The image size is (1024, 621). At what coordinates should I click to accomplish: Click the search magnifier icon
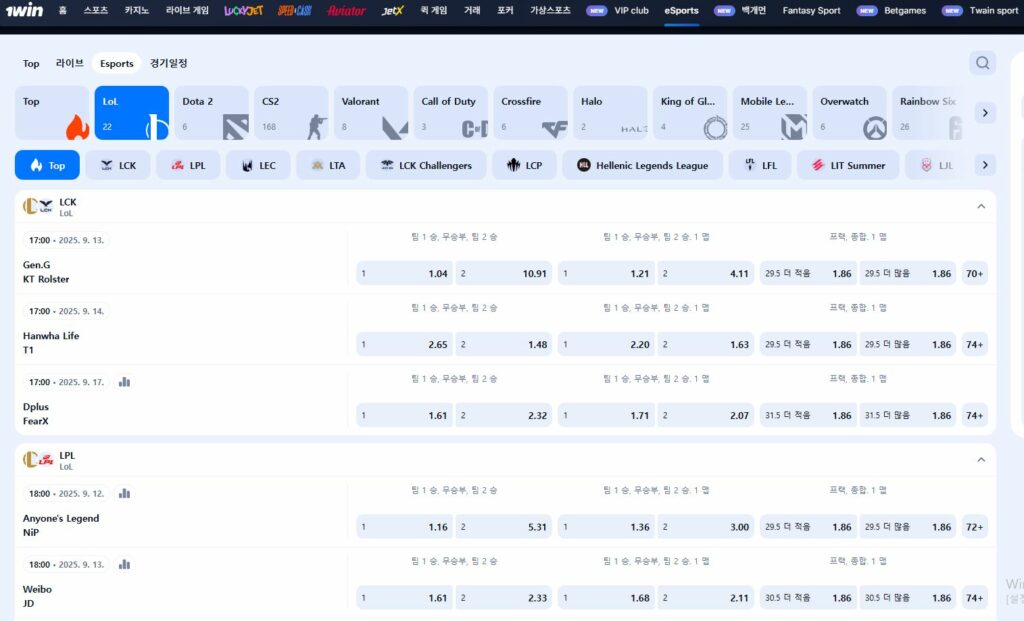point(982,63)
